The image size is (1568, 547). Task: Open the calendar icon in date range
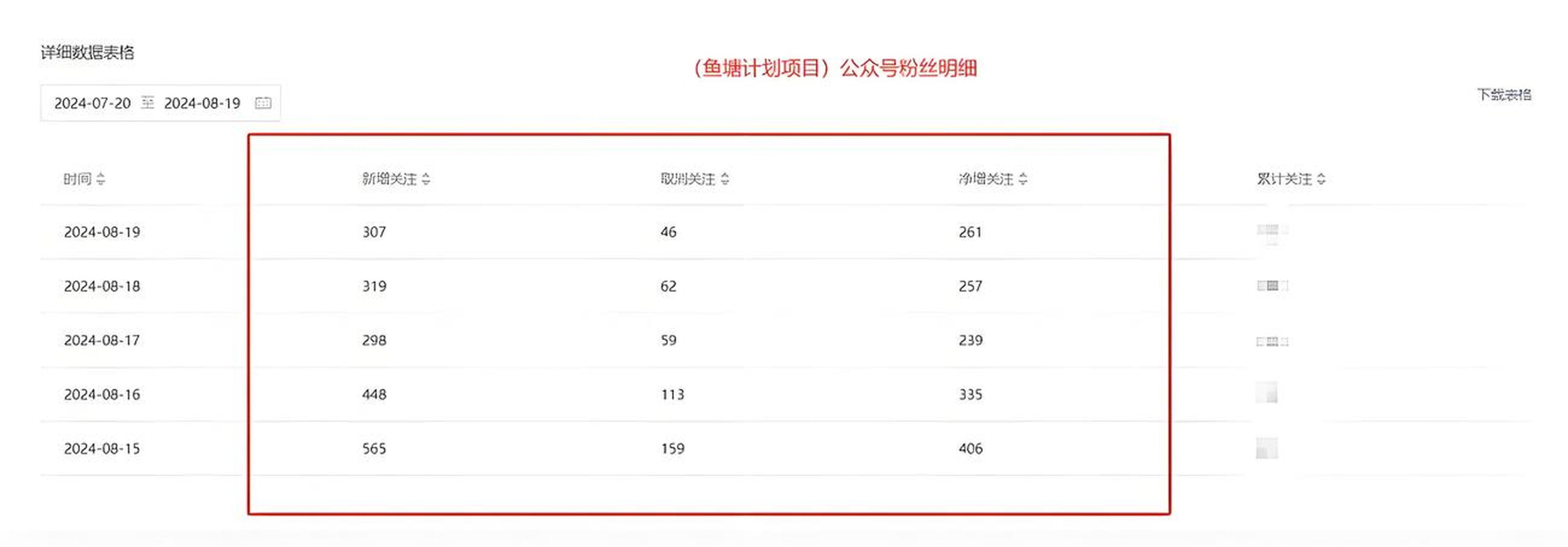click(x=263, y=103)
